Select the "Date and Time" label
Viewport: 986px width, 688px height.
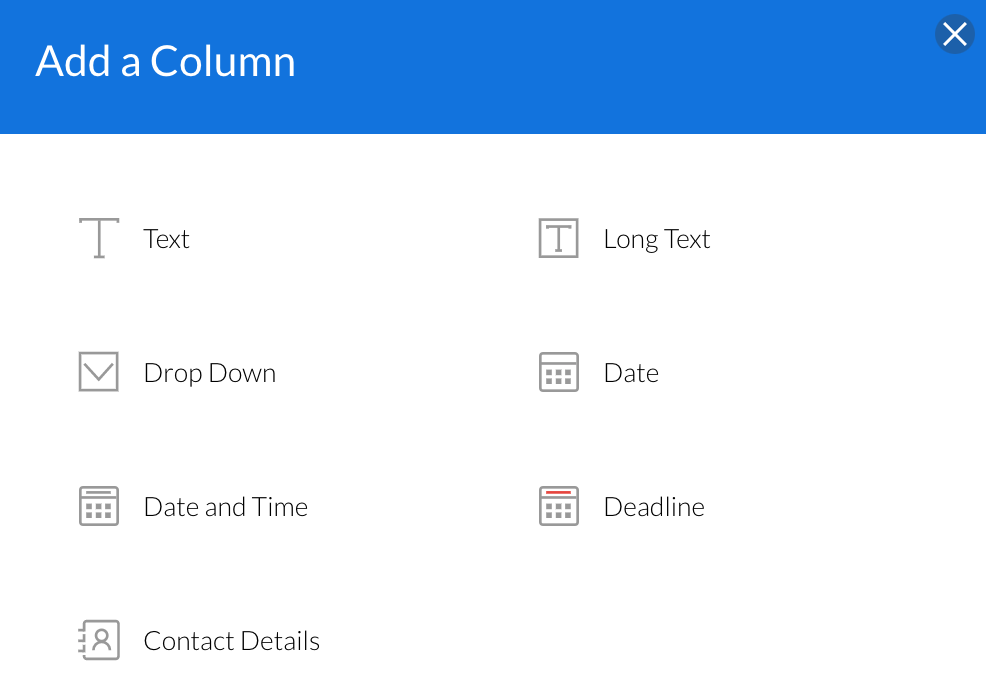coord(225,507)
